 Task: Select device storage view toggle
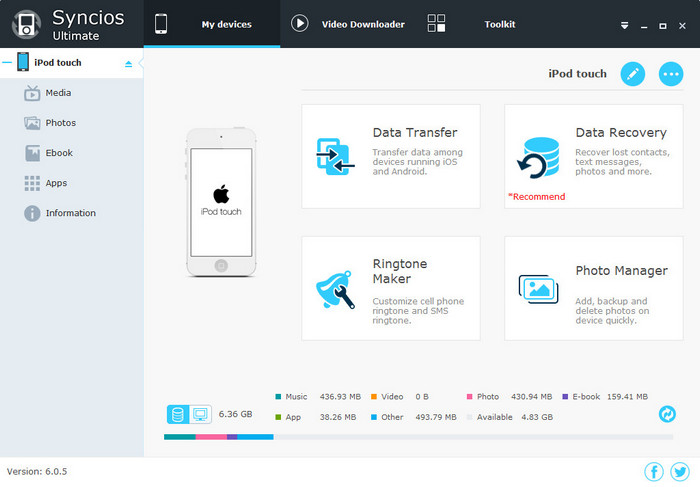(x=178, y=414)
